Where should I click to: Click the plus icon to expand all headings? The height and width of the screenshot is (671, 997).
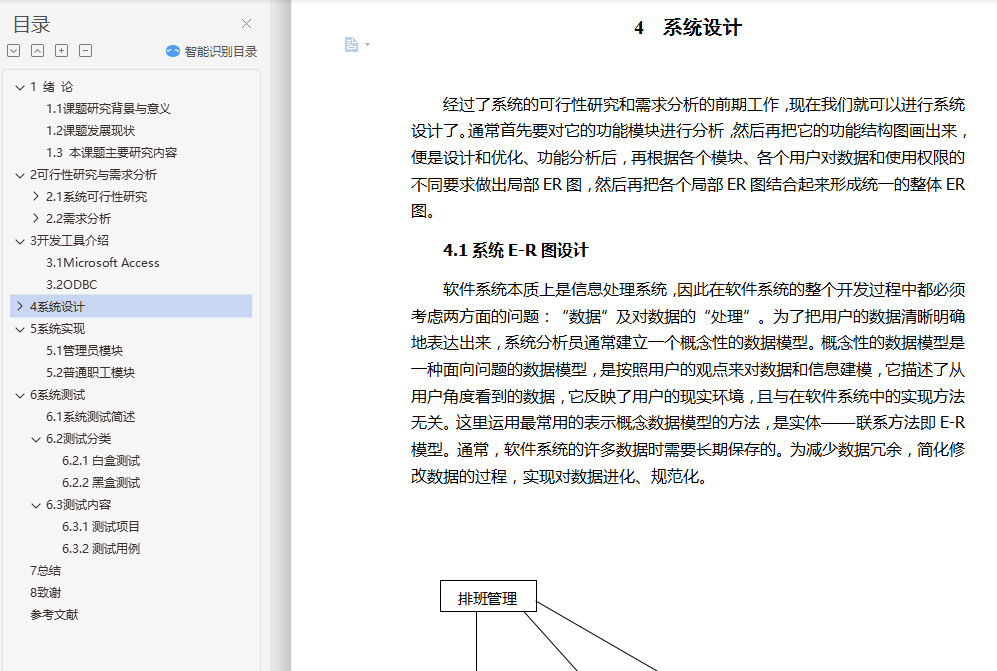point(62,51)
